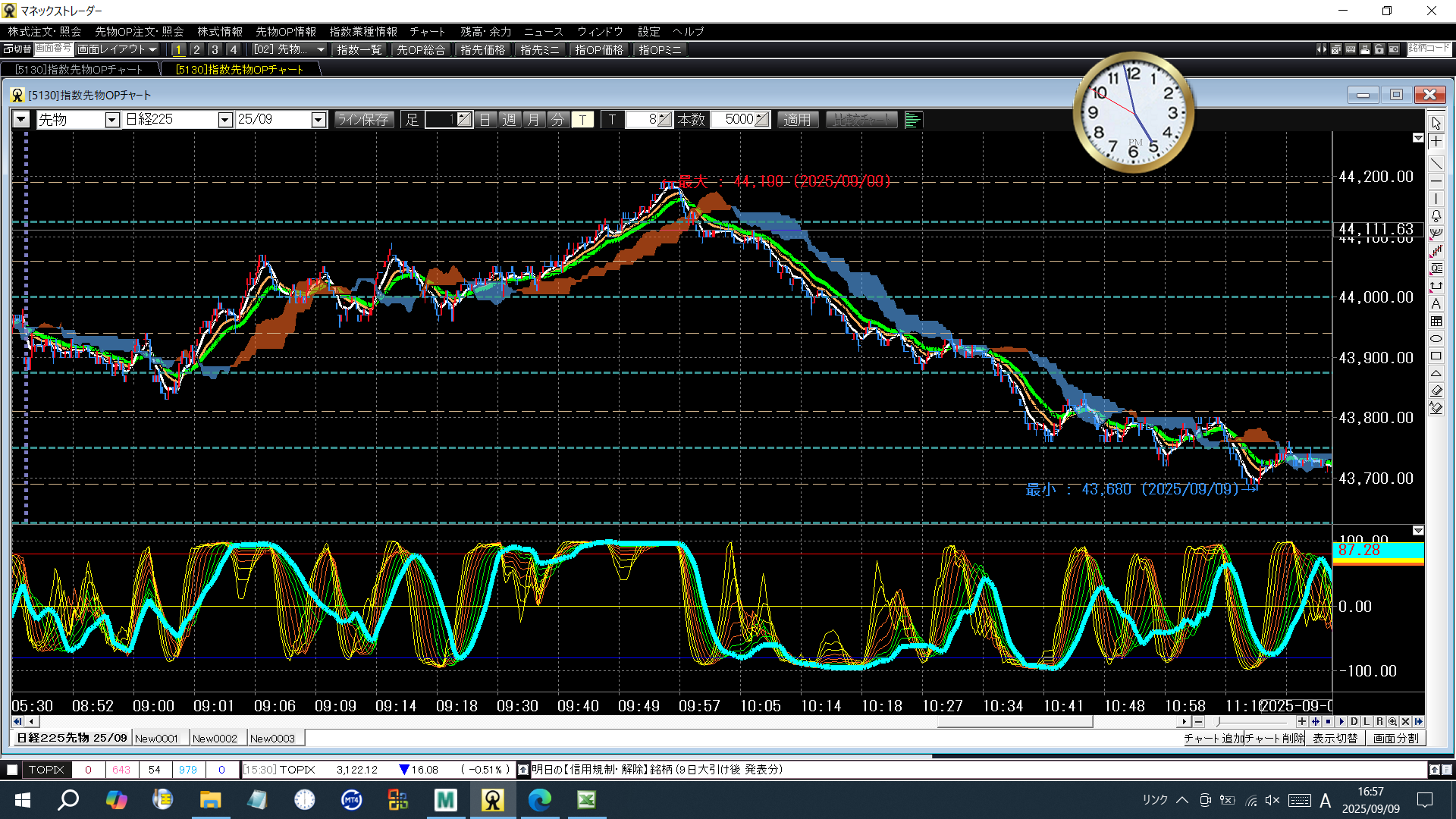Select the rectangle drawing tool
1456x819 pixels.
[1436, 356]
